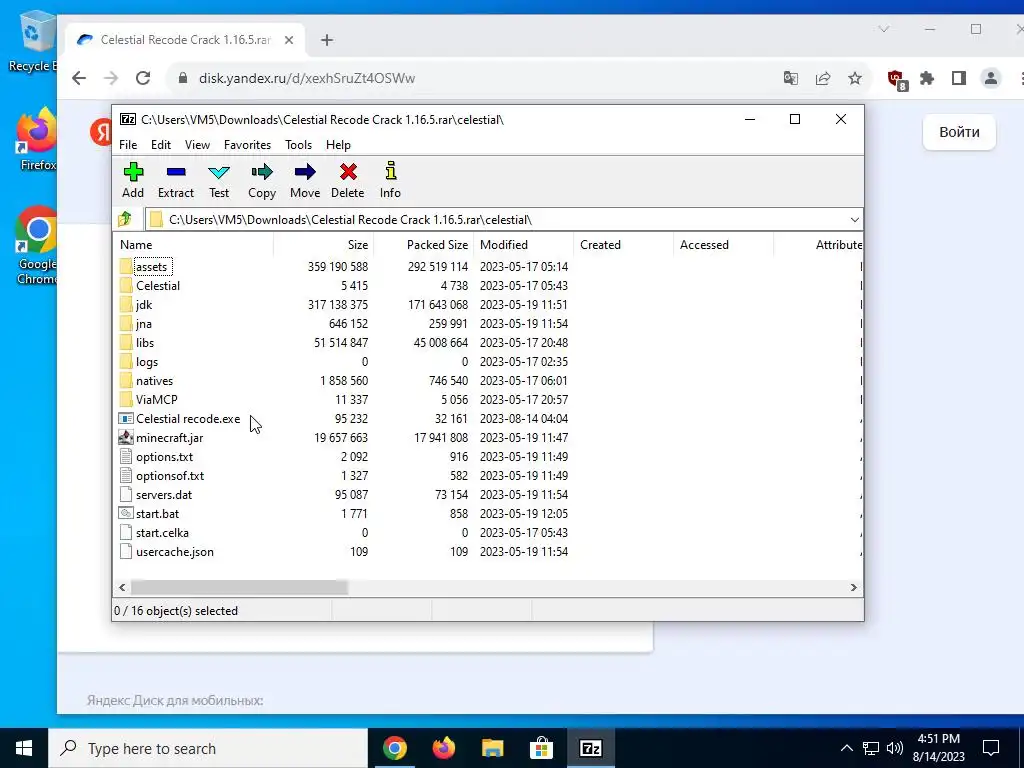Sort by Size column header
The width and height of the screenshot is (1024, 768).
click(323, 245)
